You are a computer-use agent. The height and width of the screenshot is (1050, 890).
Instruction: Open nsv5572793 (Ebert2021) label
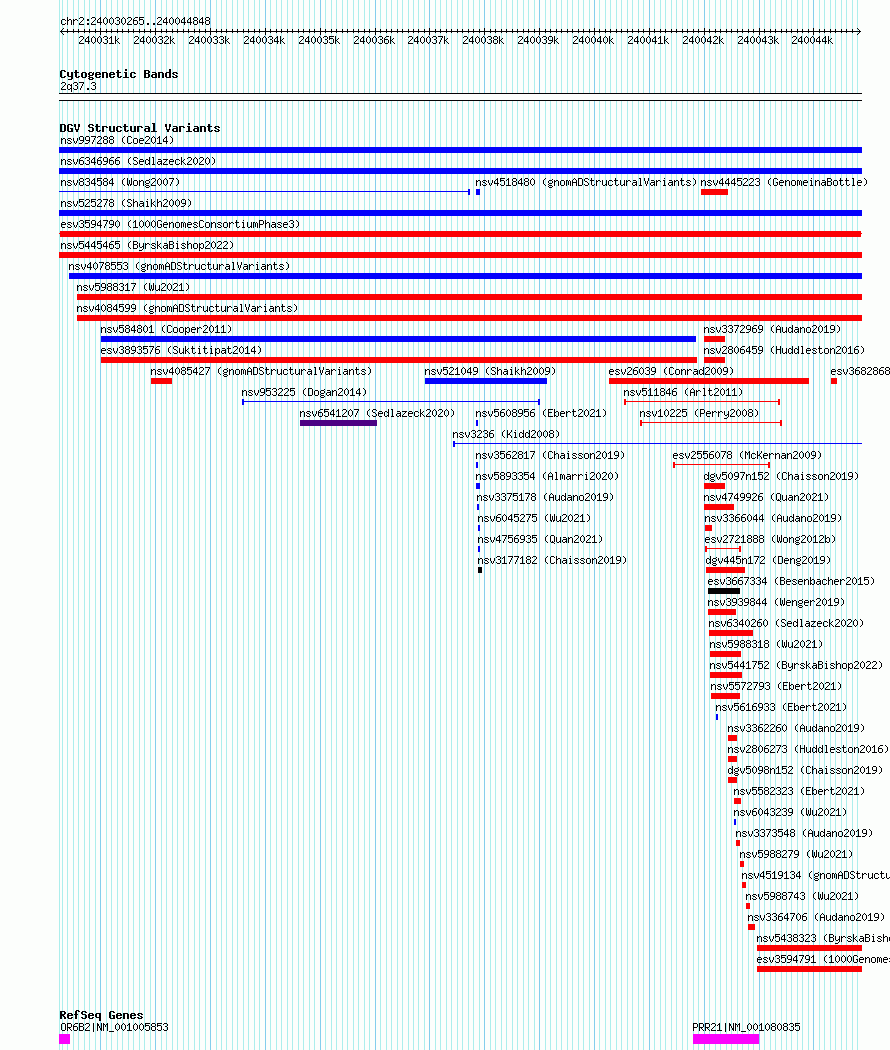pyautogui.click(x=776, y=686)
